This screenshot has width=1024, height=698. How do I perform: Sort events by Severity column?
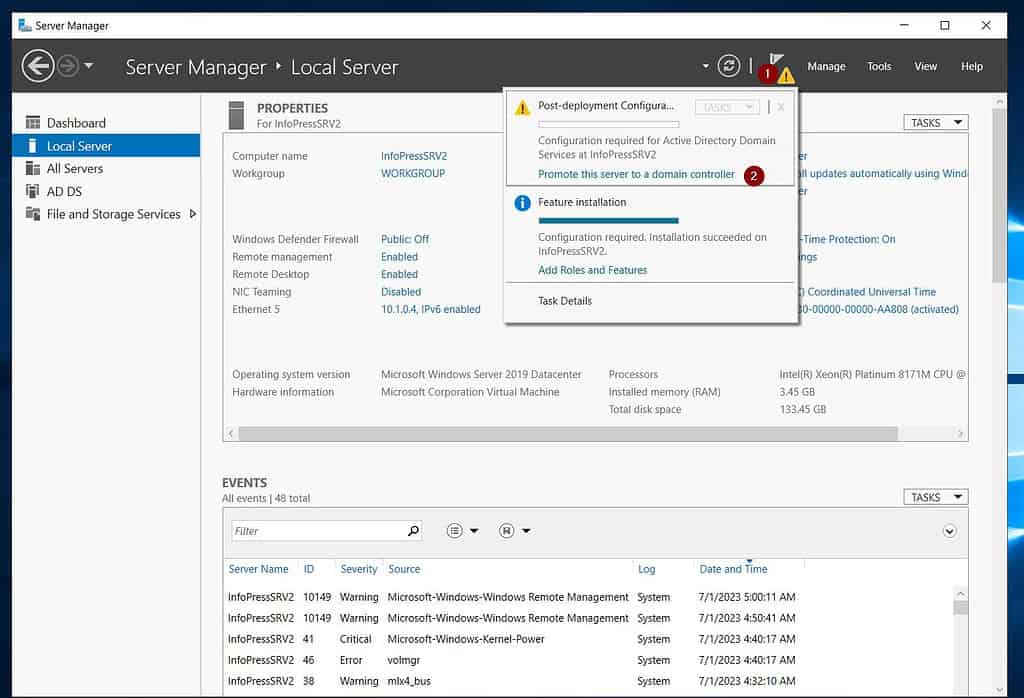pos(359,569)
